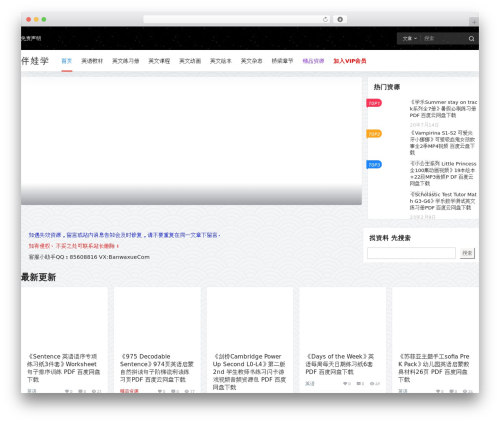Click the Sentence Worksheet card thumbnail
The height and width of the screenshot is (423, 500).
tap(64, 317)
